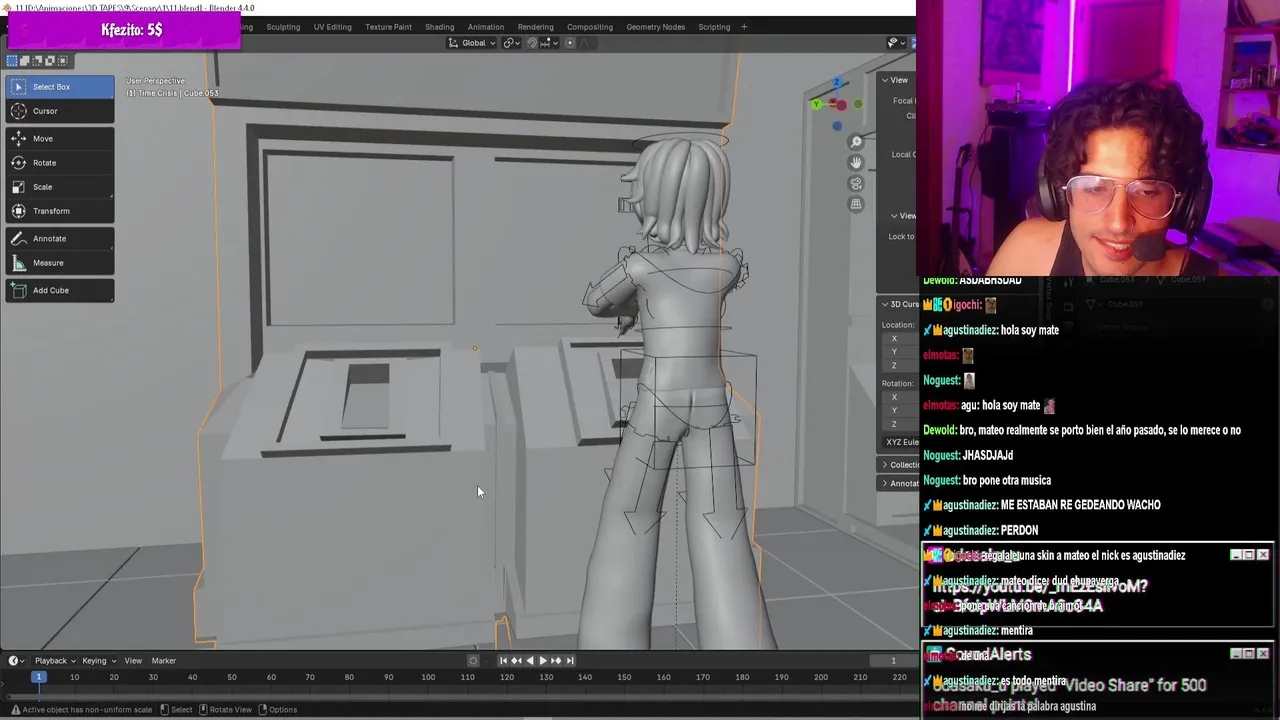Image resolution: width=1280 pixels, height=720 pixels.
Task: Toggle proportional editing button
Action: (x=570, y=43)
